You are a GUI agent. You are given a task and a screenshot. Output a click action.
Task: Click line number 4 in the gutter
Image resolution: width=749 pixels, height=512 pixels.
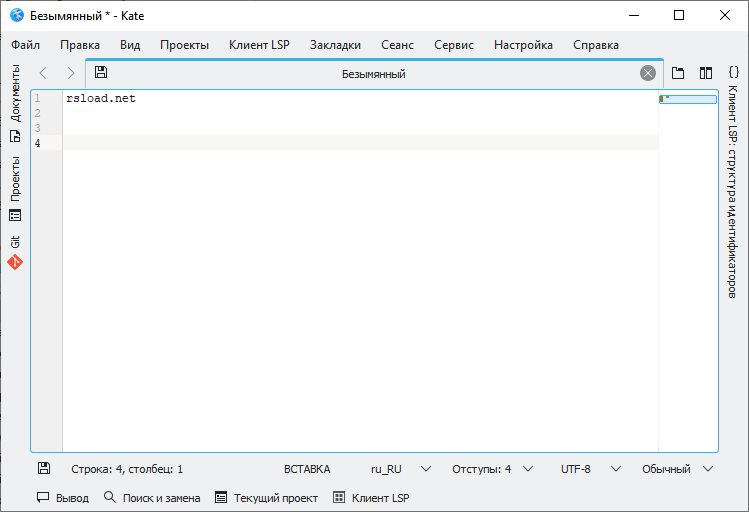pos(37,143)
